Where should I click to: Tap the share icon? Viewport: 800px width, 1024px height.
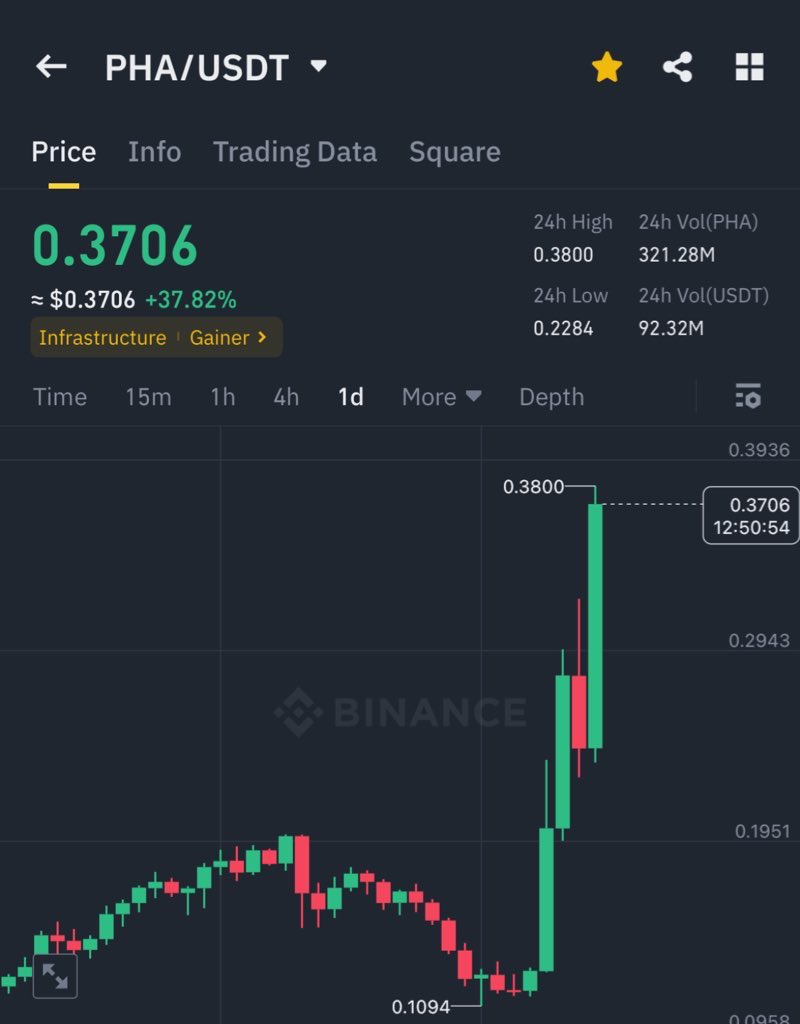[x=678, y=67]
